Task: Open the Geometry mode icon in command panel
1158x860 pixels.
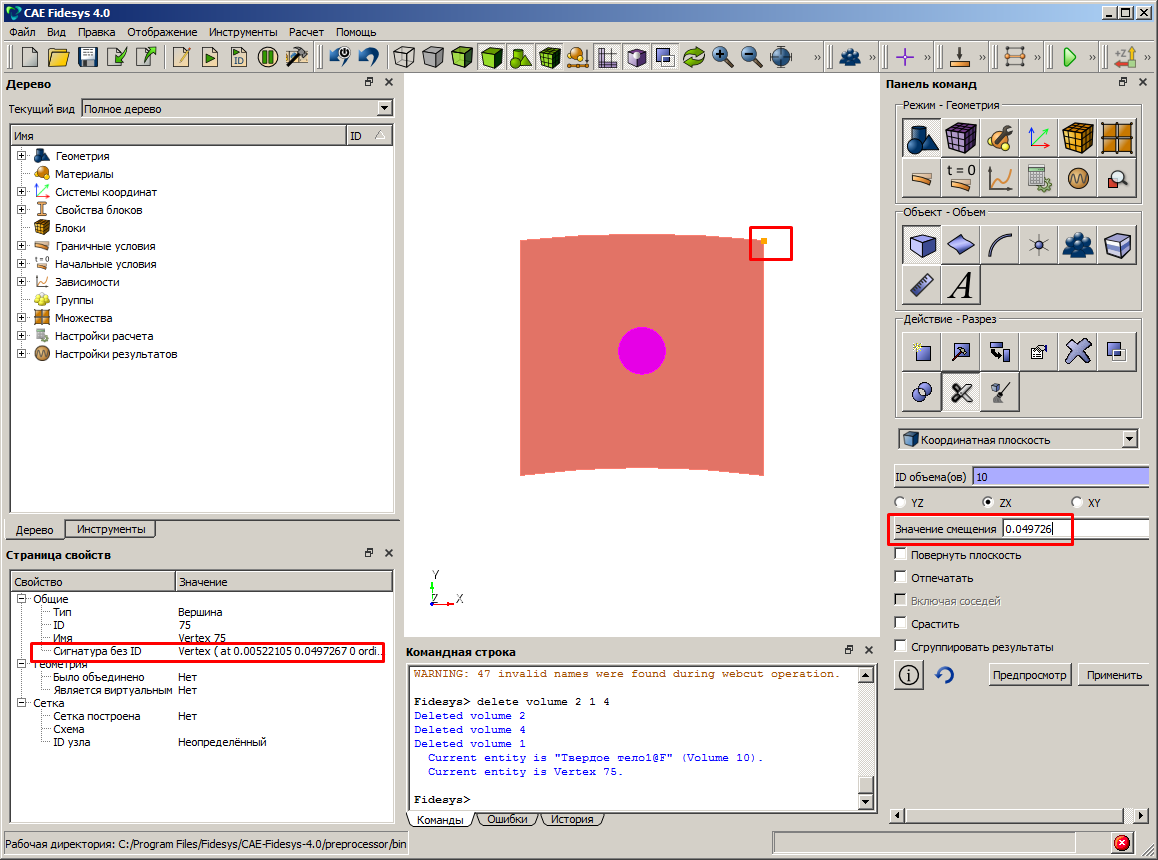Action: pos(922,138)
